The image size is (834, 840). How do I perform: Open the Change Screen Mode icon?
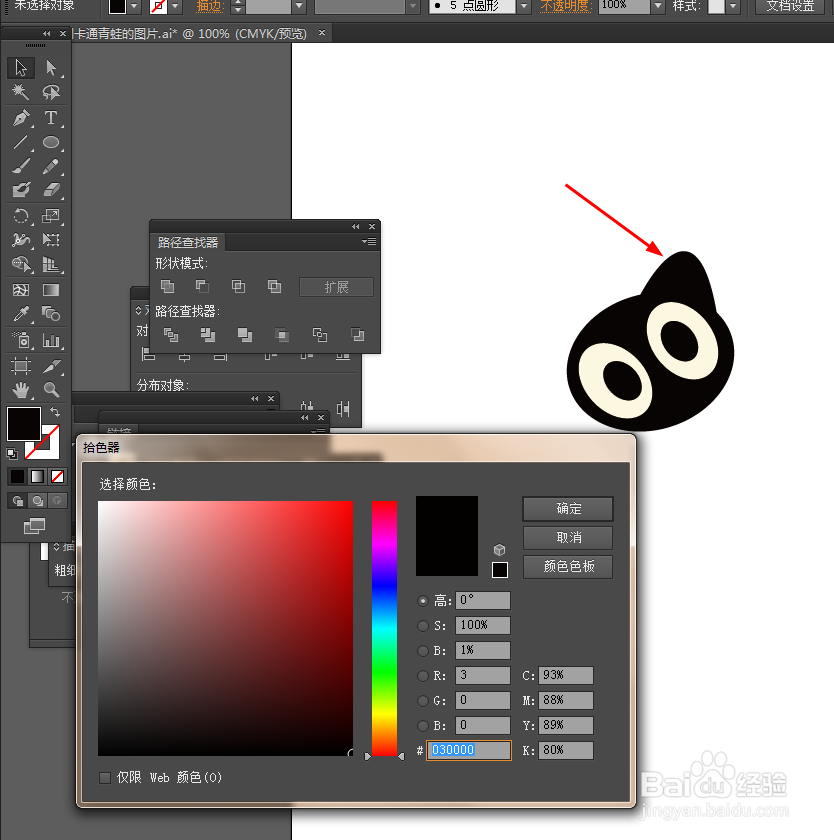[35, 526]
